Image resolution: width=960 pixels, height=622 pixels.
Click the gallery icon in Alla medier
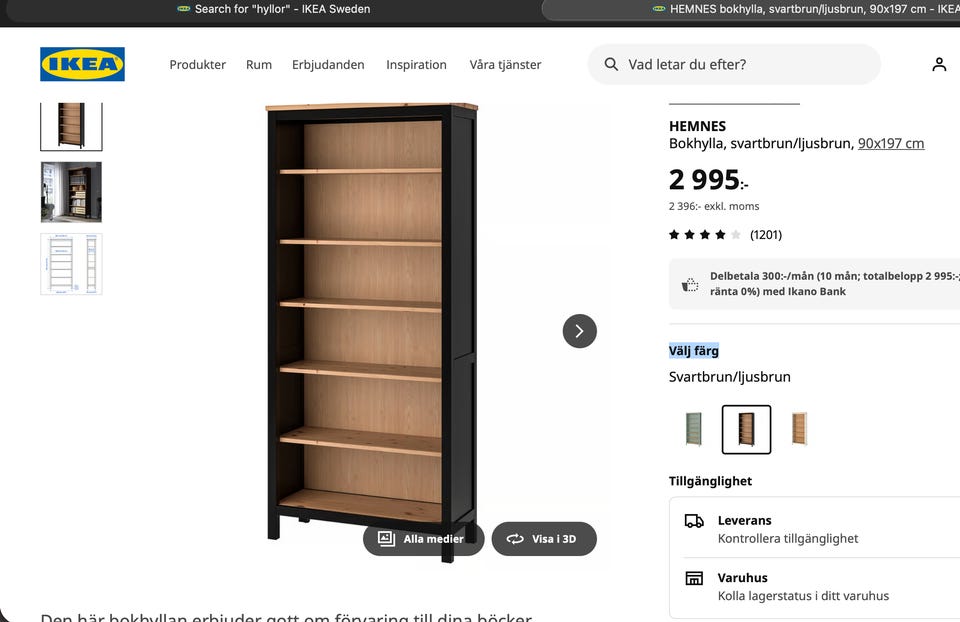386,539
